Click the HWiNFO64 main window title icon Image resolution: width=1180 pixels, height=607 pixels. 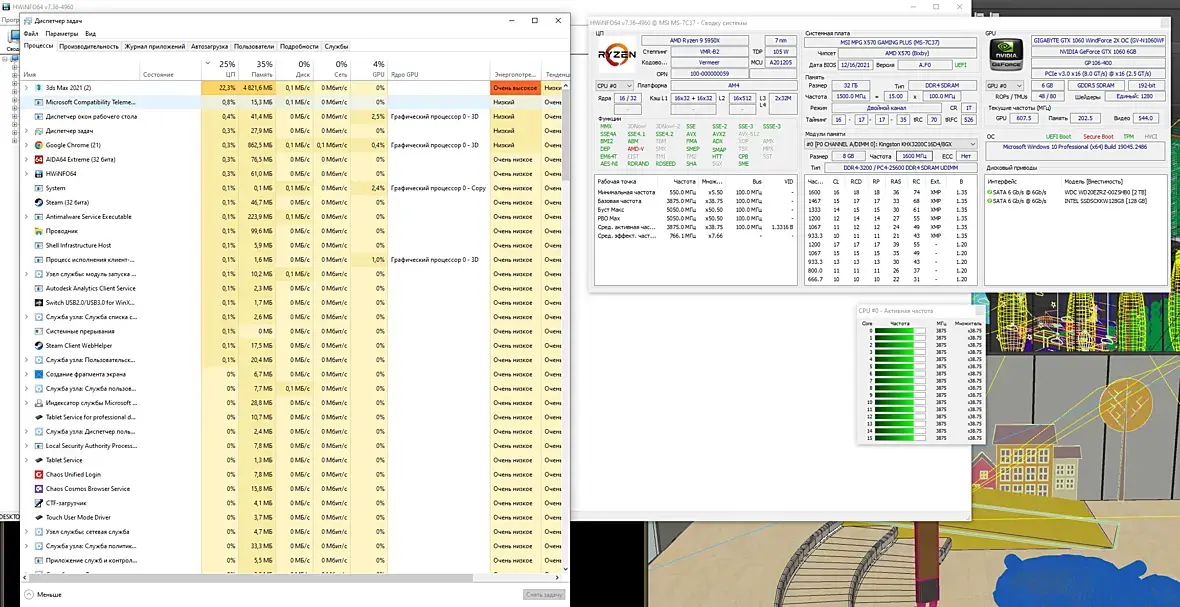point(6,6)
